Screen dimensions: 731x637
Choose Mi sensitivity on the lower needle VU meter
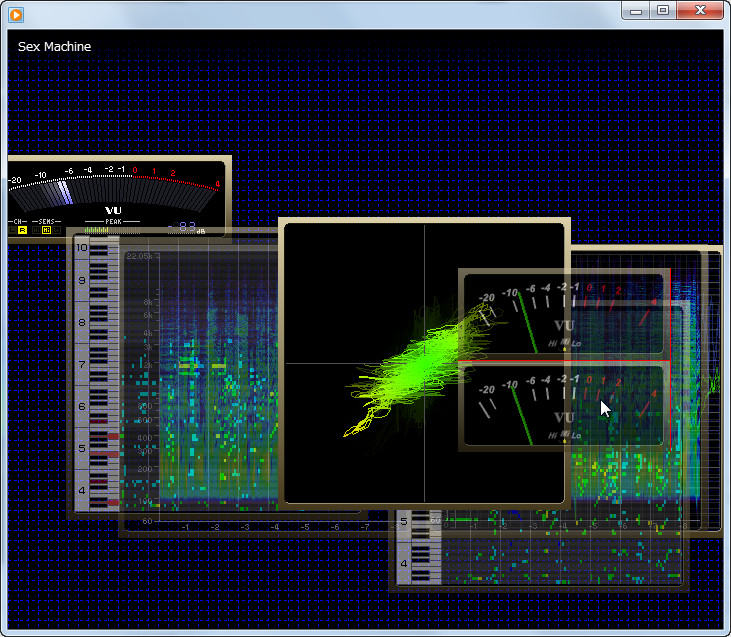point(565,434)
